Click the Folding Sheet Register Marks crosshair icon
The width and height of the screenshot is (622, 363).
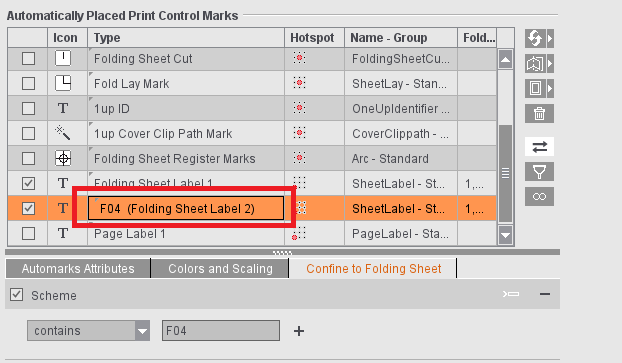pyautogui.click(x=63, y=159)
